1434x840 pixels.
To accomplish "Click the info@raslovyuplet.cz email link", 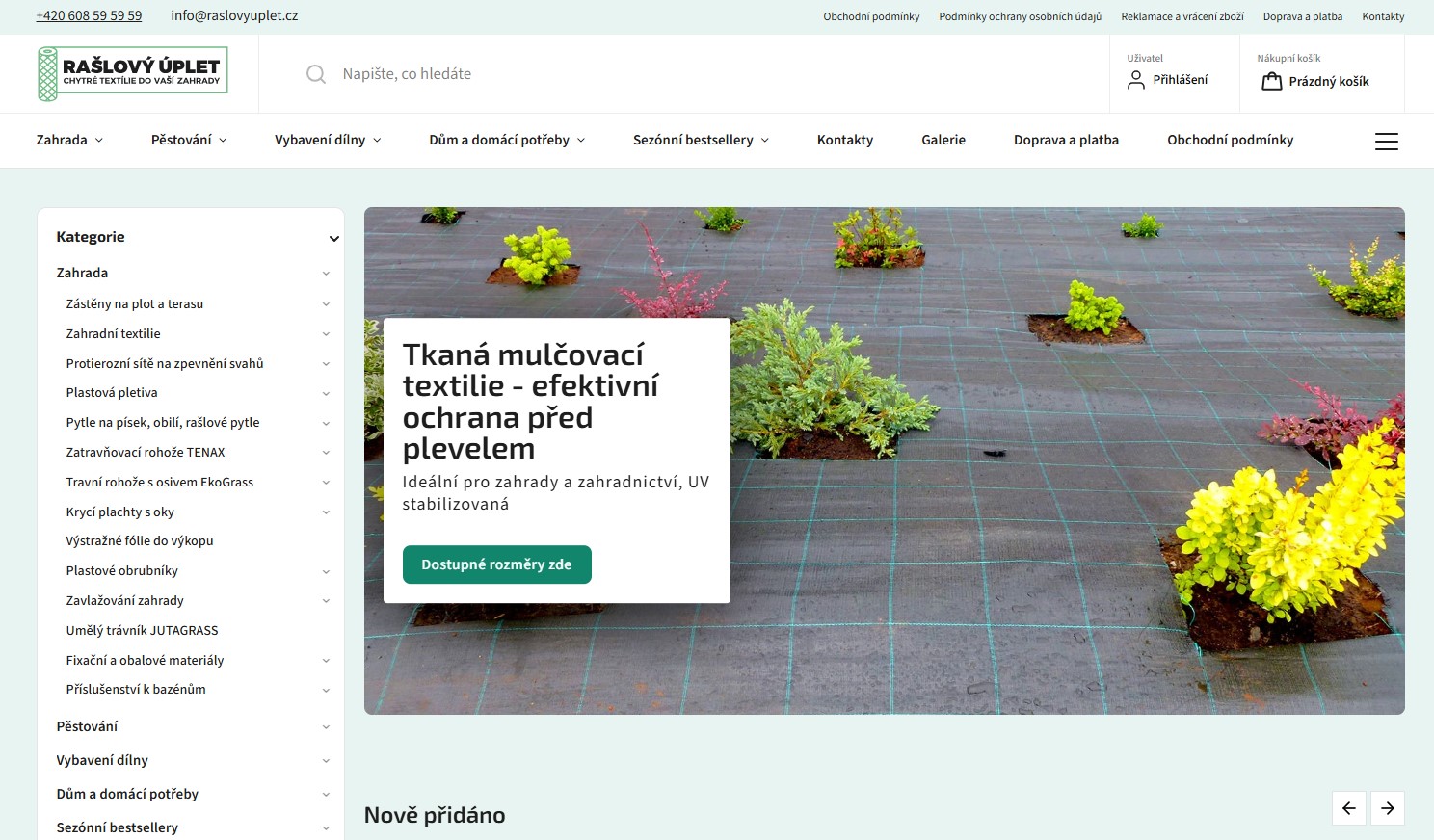I will tap(234, 16).
